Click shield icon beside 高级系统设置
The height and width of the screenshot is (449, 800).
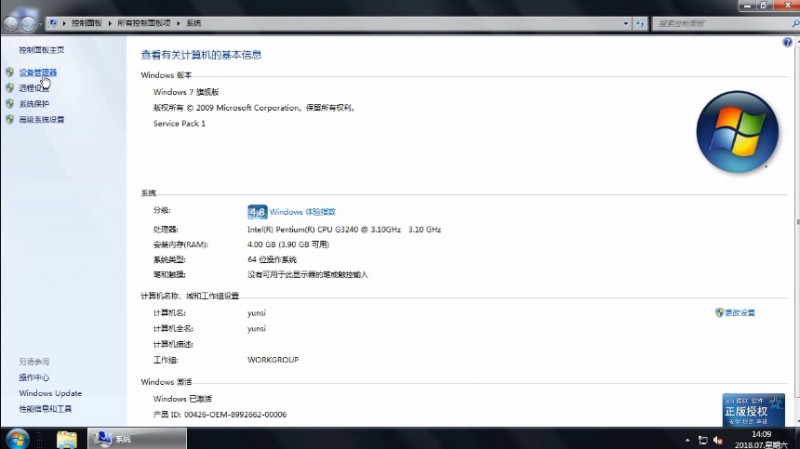[10, 119]
